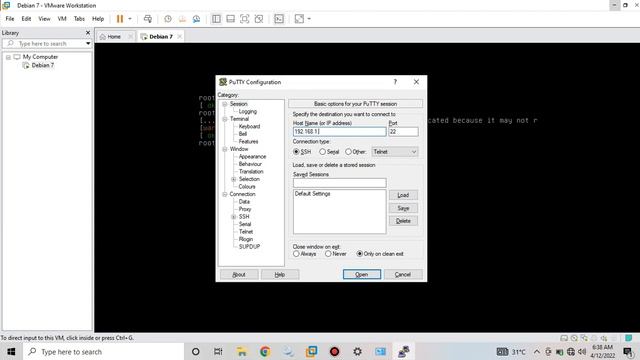The image size is (640, 360).
Task: Open Settings gear from the taskbar
Action: [358, 351]
